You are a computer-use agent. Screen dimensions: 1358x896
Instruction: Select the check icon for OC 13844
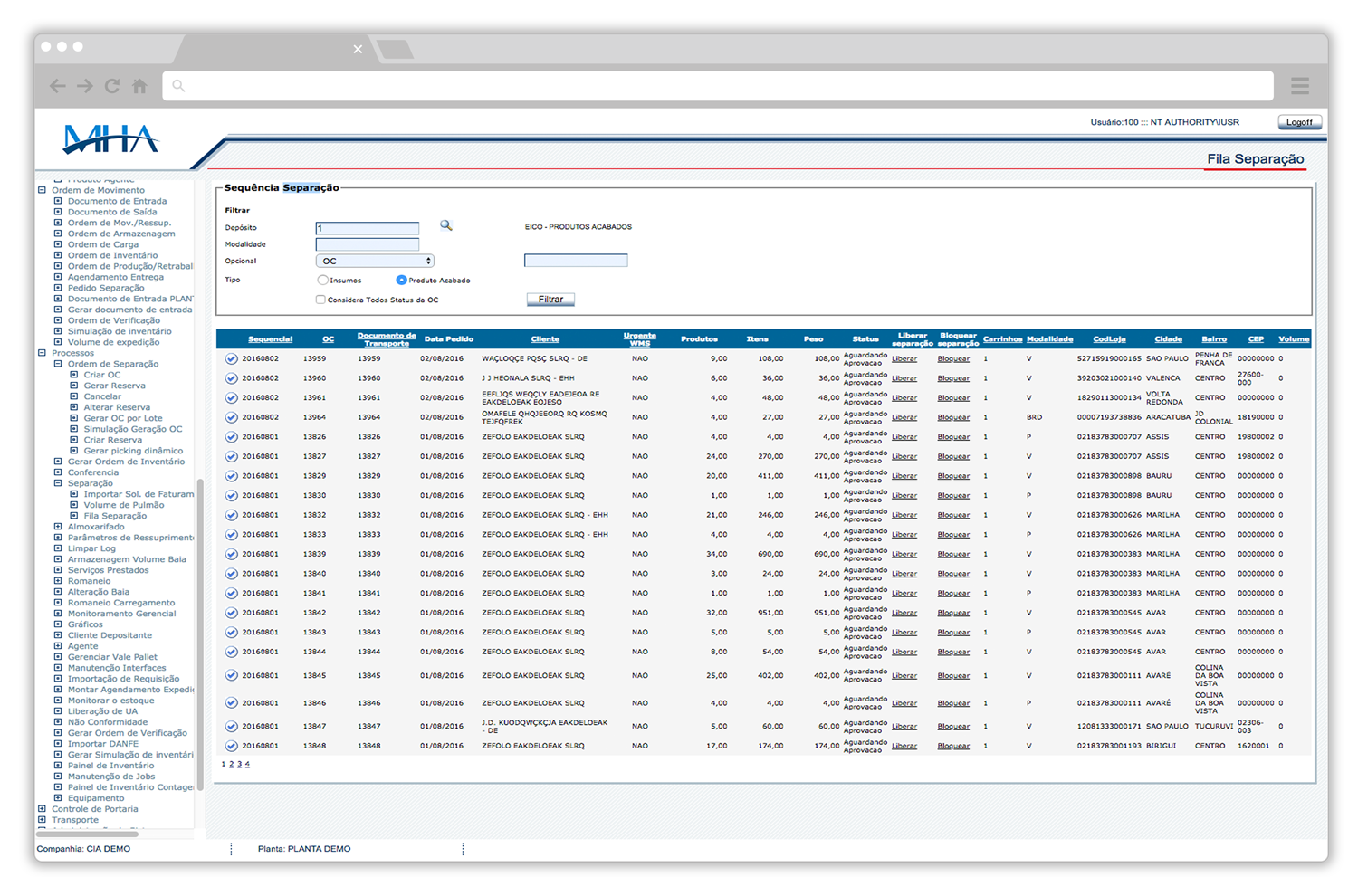(232, 653)
